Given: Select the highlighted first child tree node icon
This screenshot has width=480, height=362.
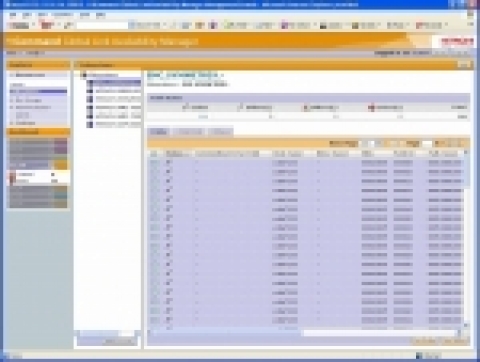Looking at the screenshot, I should click(x=89, y=83).
